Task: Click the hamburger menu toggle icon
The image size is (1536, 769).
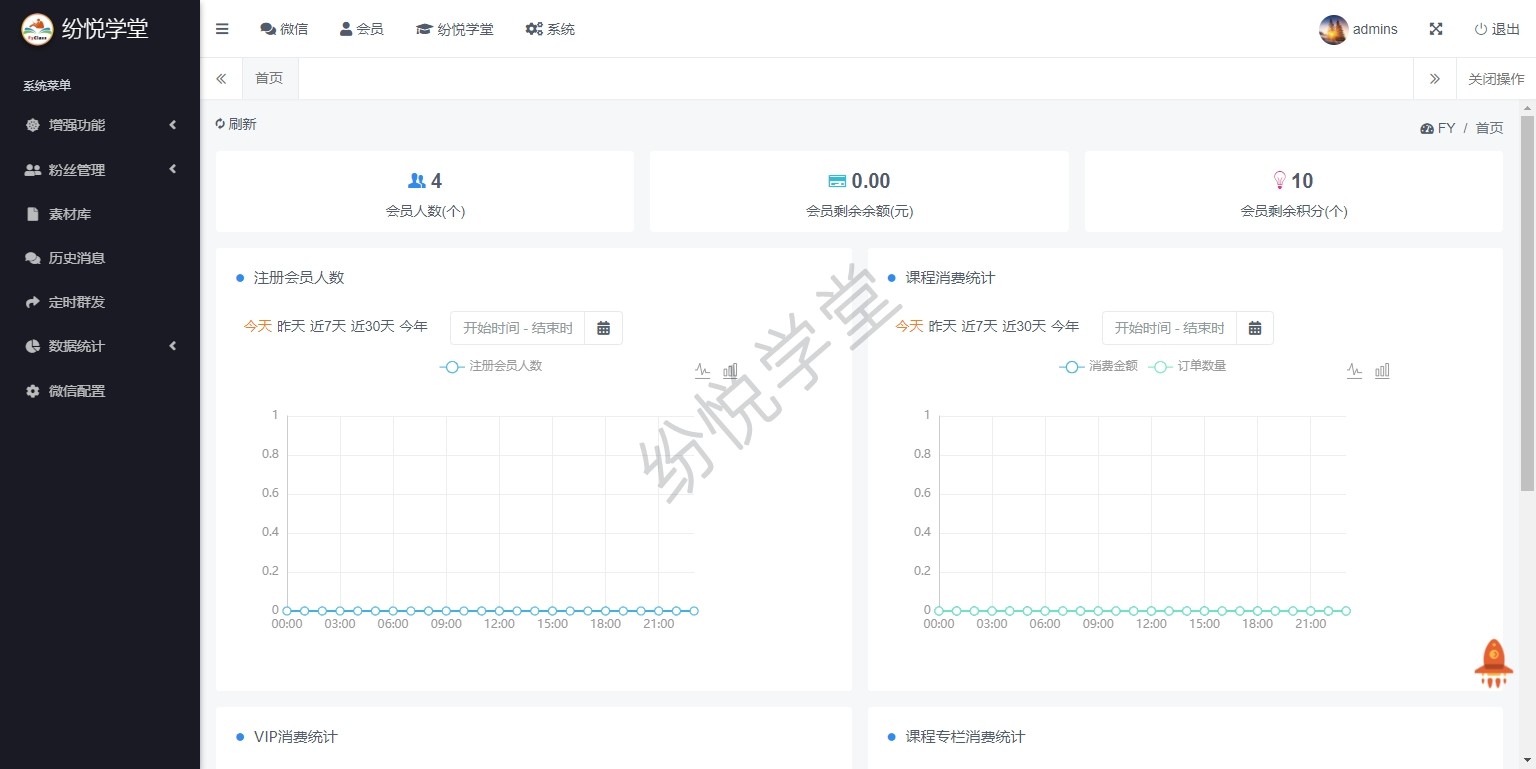Action: (222, 29)
